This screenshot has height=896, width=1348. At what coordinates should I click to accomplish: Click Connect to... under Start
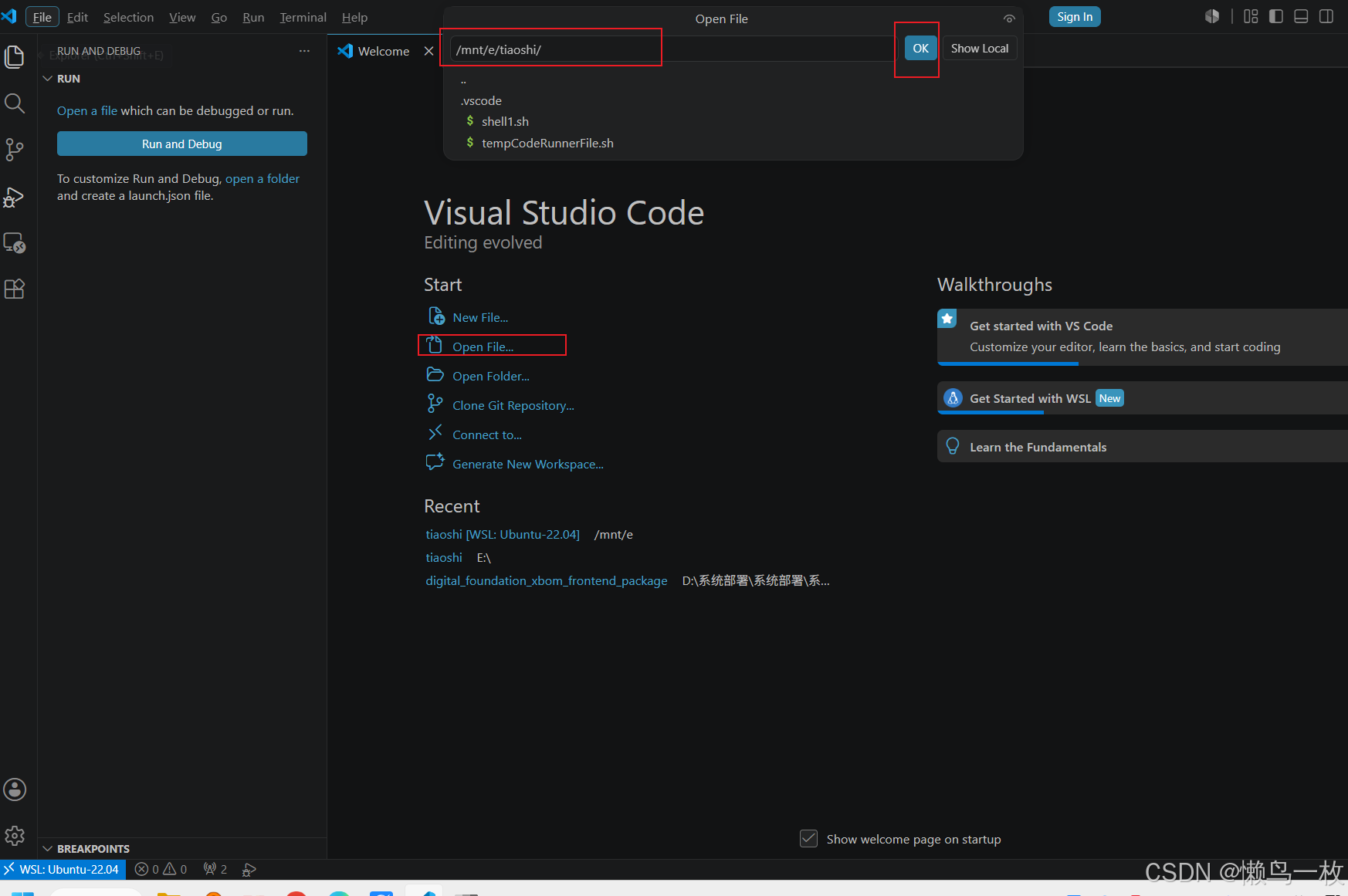pyautogui.click(x=475, y=434)
